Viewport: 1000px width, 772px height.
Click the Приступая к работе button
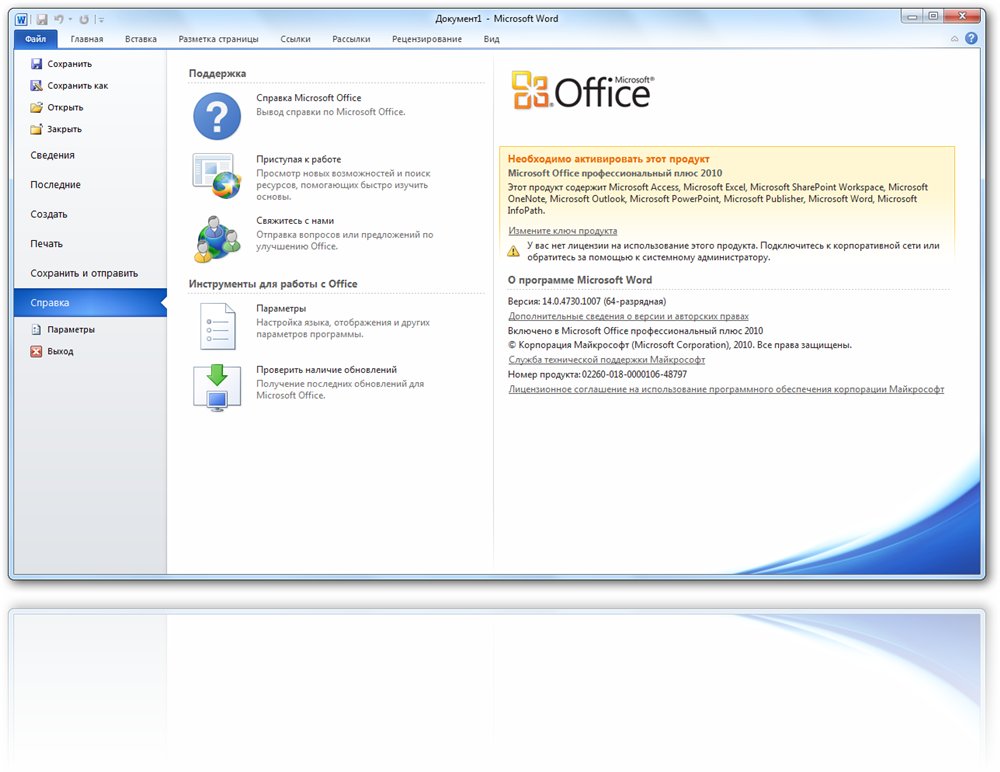click(217, 176)
